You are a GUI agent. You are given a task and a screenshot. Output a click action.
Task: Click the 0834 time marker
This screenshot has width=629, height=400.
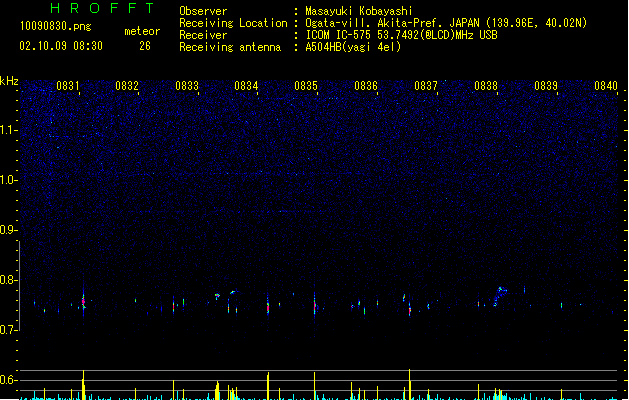coord(246,86)
